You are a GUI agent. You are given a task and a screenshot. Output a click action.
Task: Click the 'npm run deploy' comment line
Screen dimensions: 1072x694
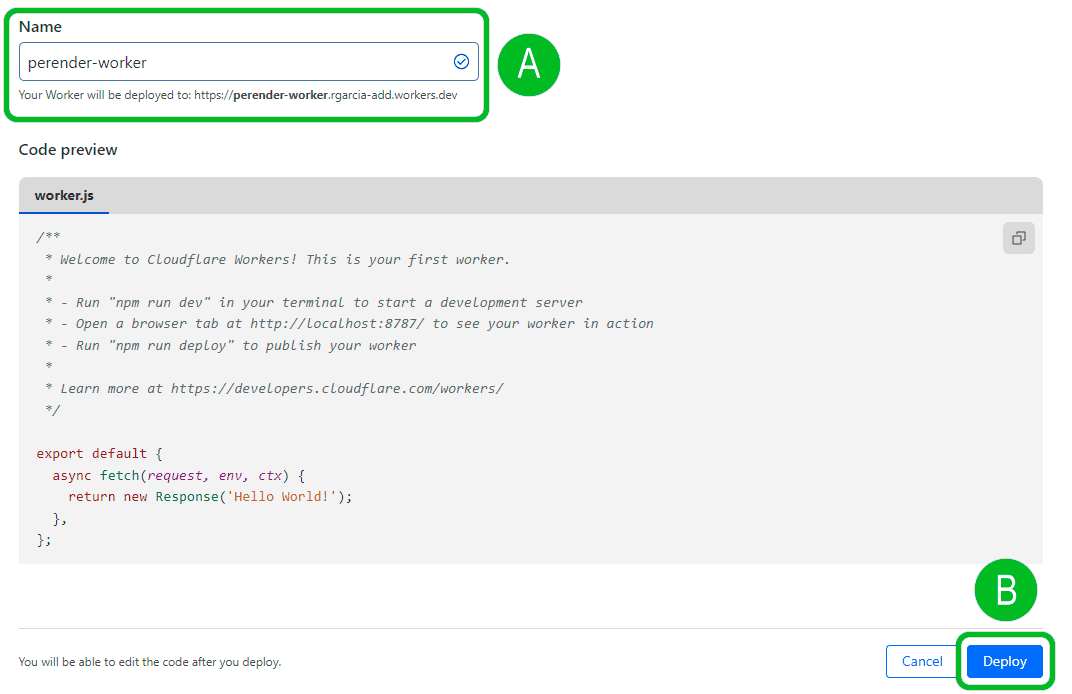point(230,345)
